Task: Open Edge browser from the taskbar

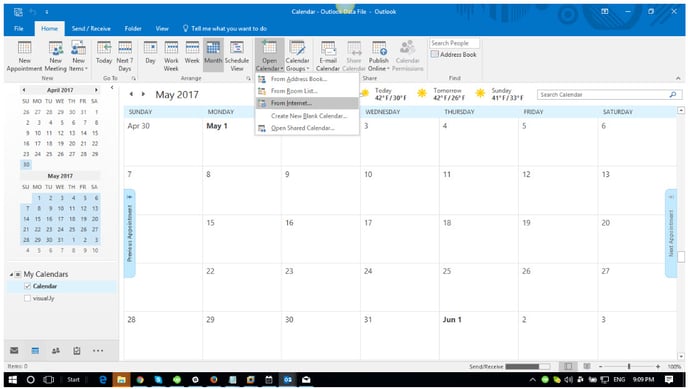Action: click(103, 379)
